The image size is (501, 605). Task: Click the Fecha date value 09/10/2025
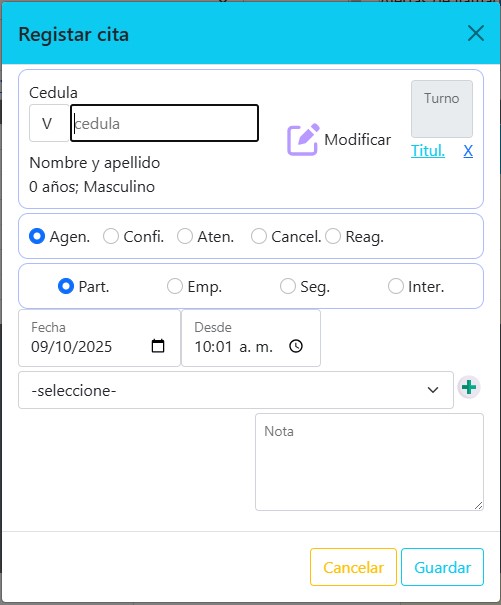(x=72, y=346)
